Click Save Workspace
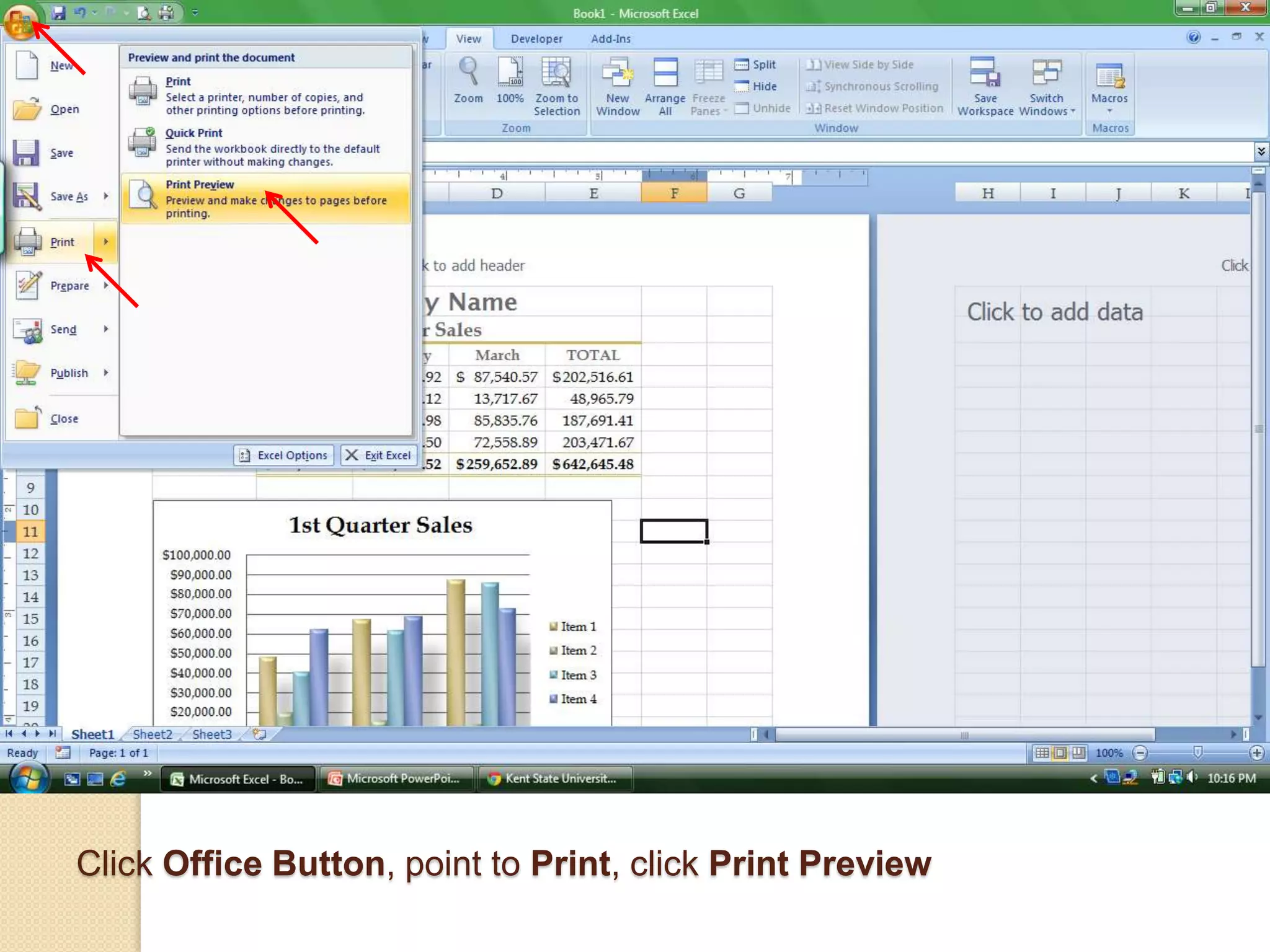The width and height of the screenshot is (1270, 952). tap(985, 87)
